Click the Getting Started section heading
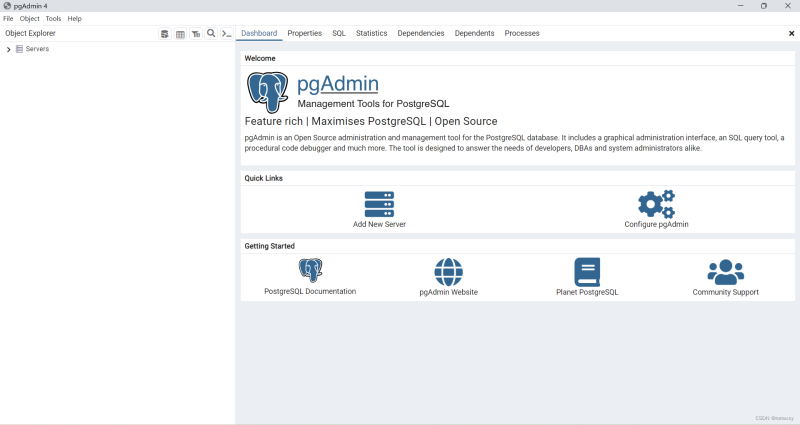 [x=269, y=246]
